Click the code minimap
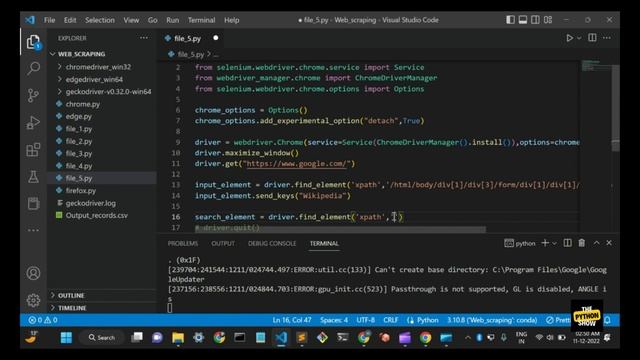 point(596,65)
